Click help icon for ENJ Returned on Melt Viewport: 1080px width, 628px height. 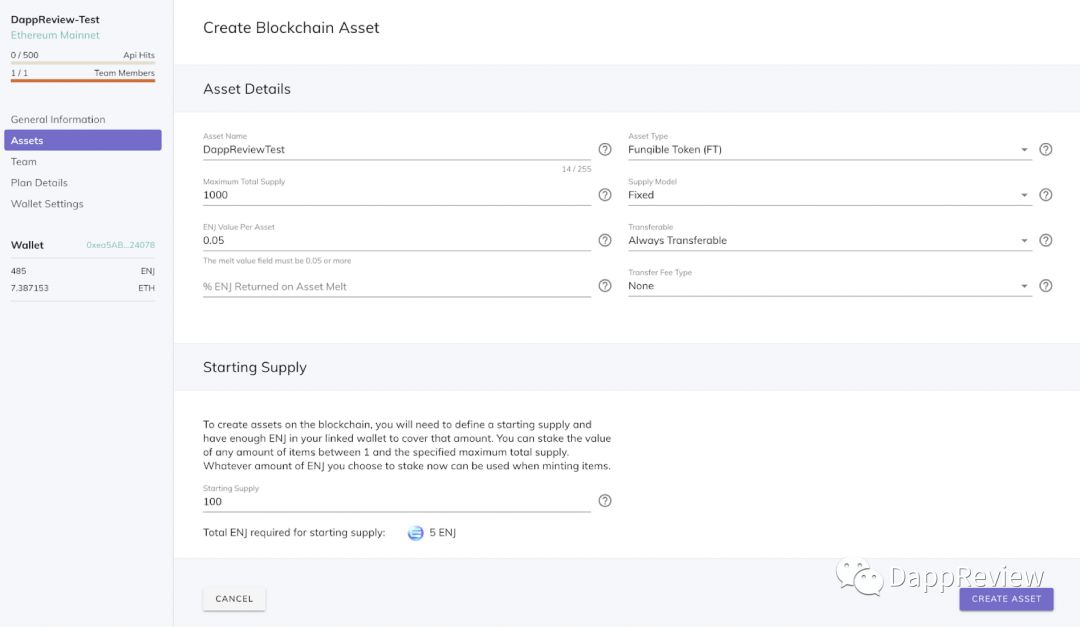[x=605, y=286]
